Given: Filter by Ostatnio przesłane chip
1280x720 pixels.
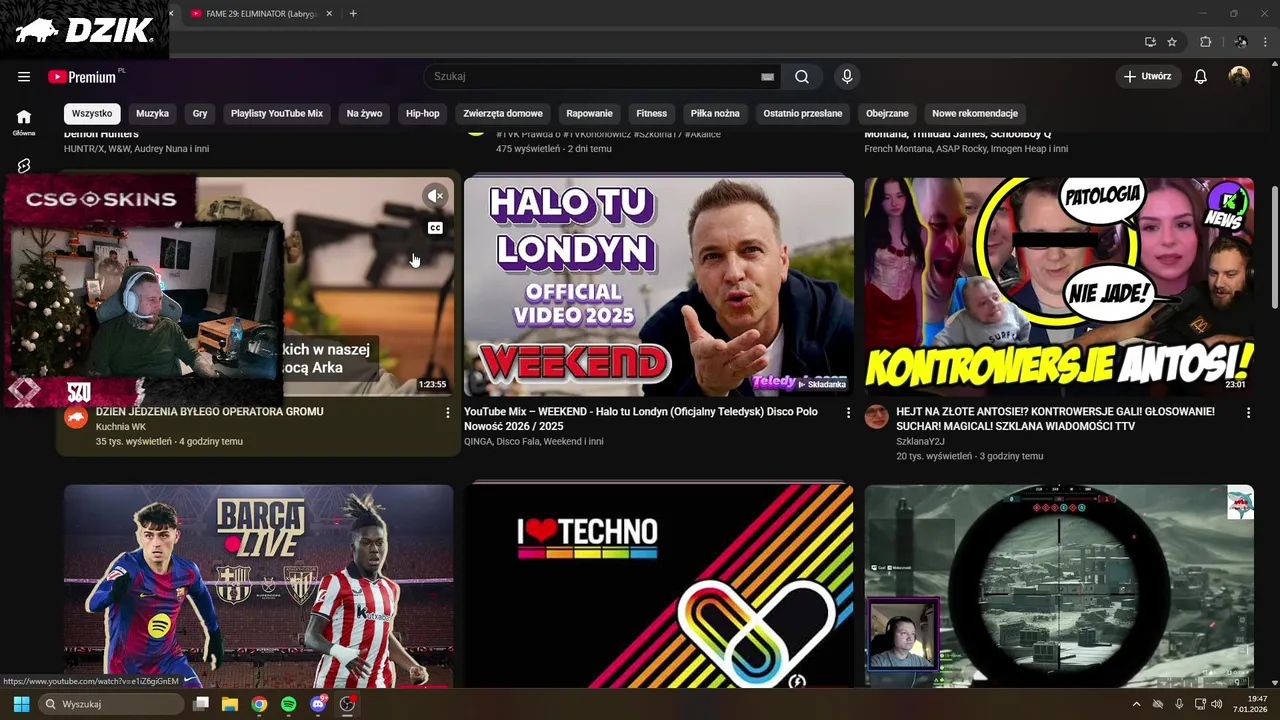Looking at the screenshot, I should point(803,113).
